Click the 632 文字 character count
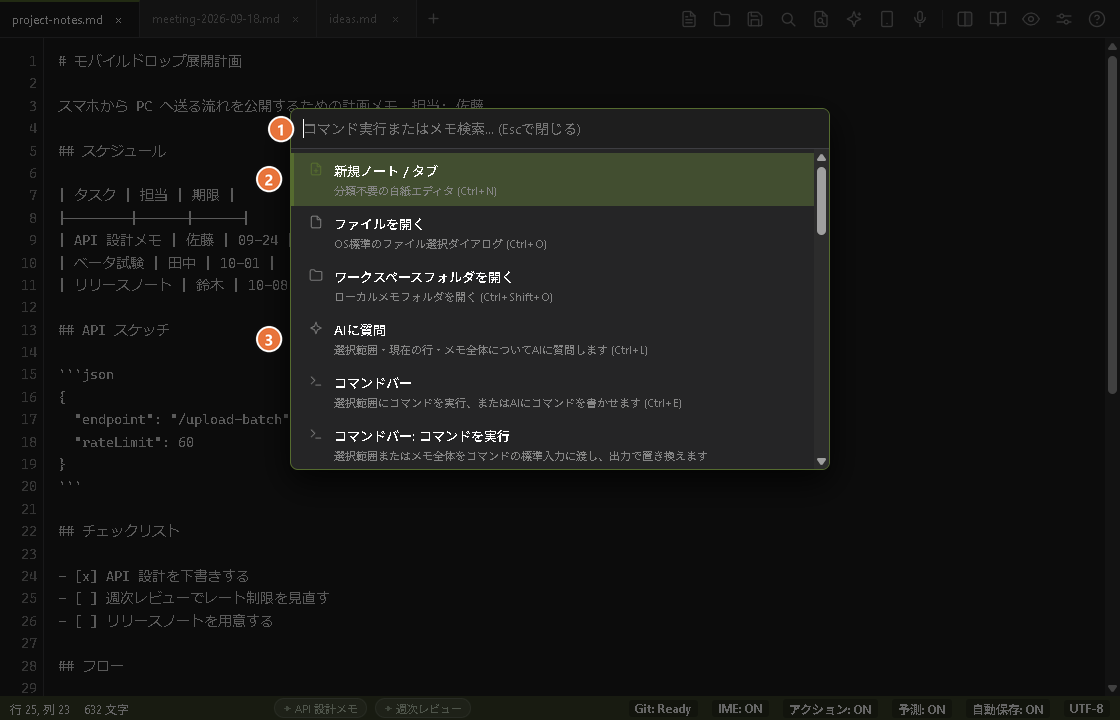This screenshot has width=1120, height=720. coord(106,709)
